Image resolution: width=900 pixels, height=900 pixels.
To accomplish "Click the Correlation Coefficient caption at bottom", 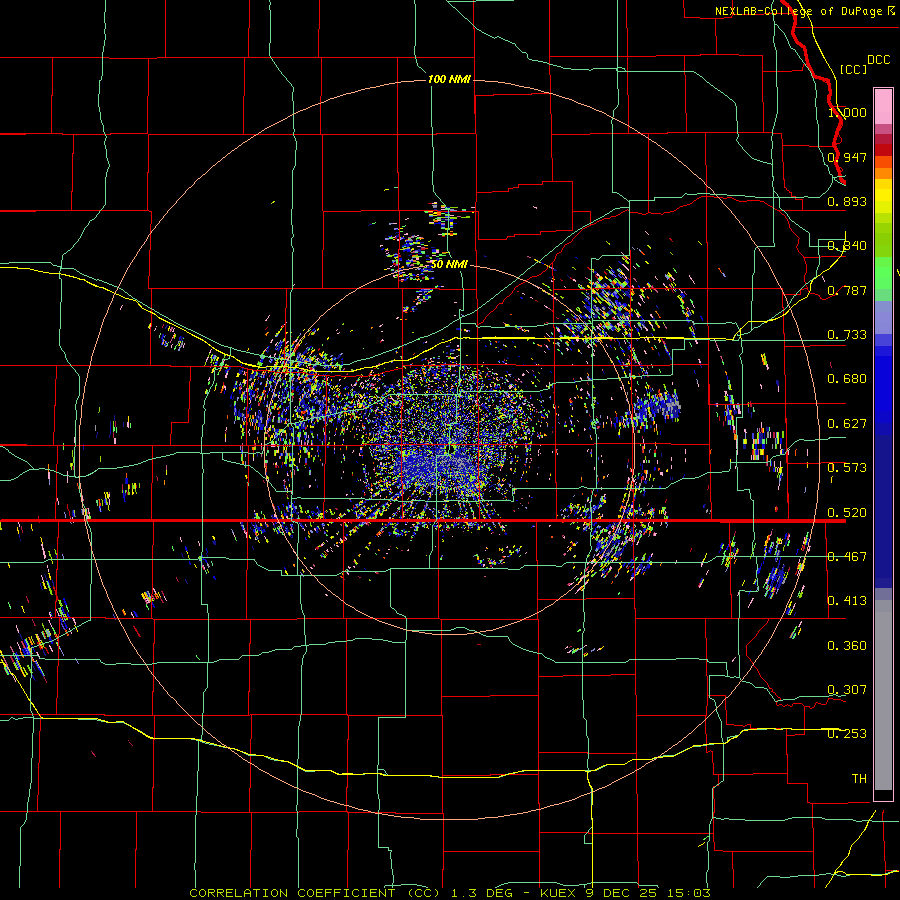I will (450, 893).
